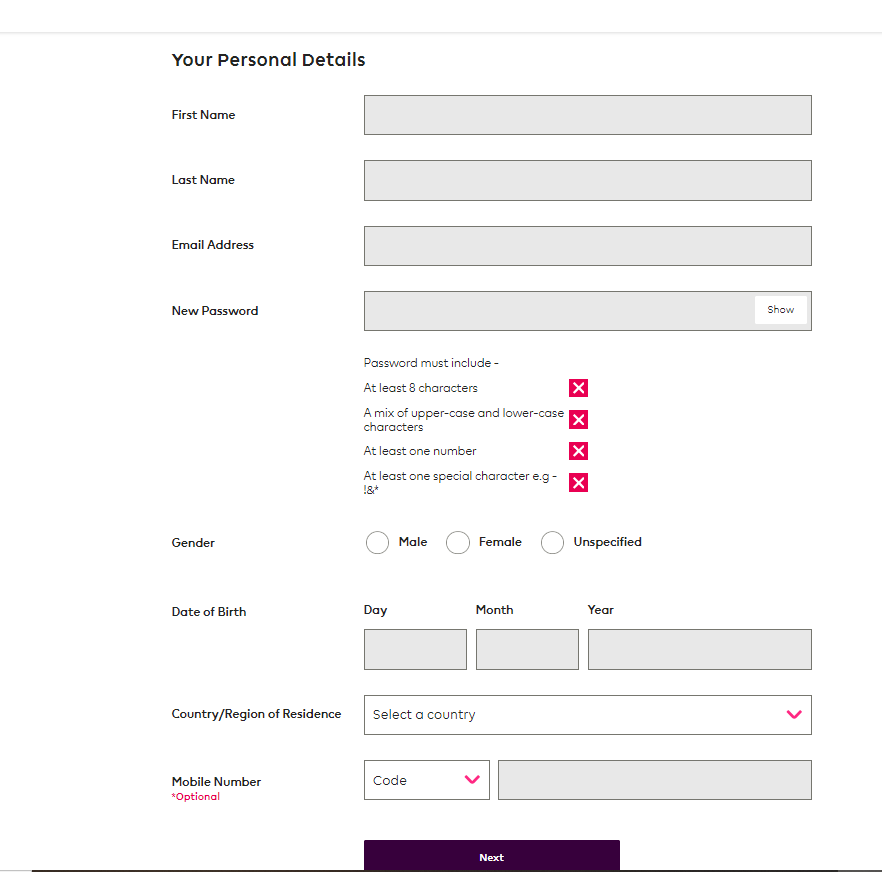Click into the Last Name field

click(587, 181)
